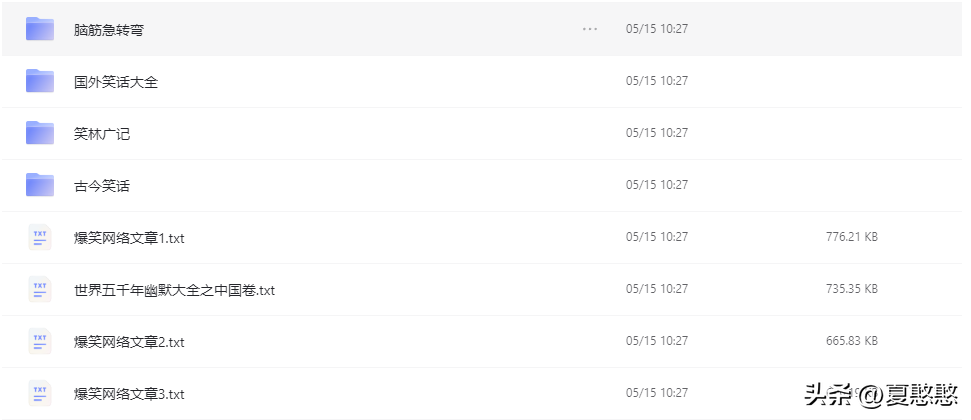Open file 世界五千年幽默大全之中国卷.txt by name
This screenshot has width=971, height=420.
[x=175, y=290]
